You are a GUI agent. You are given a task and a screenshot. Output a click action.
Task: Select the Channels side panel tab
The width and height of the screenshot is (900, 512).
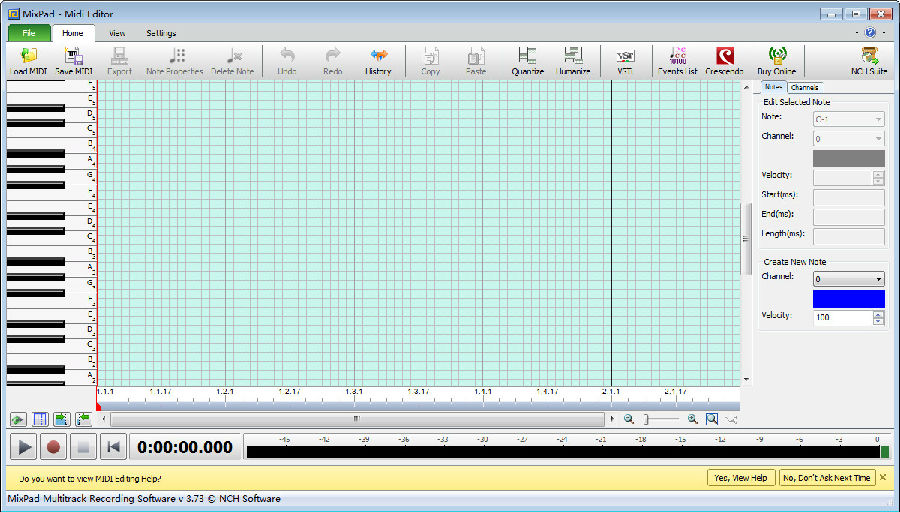(x=805, y=87)
